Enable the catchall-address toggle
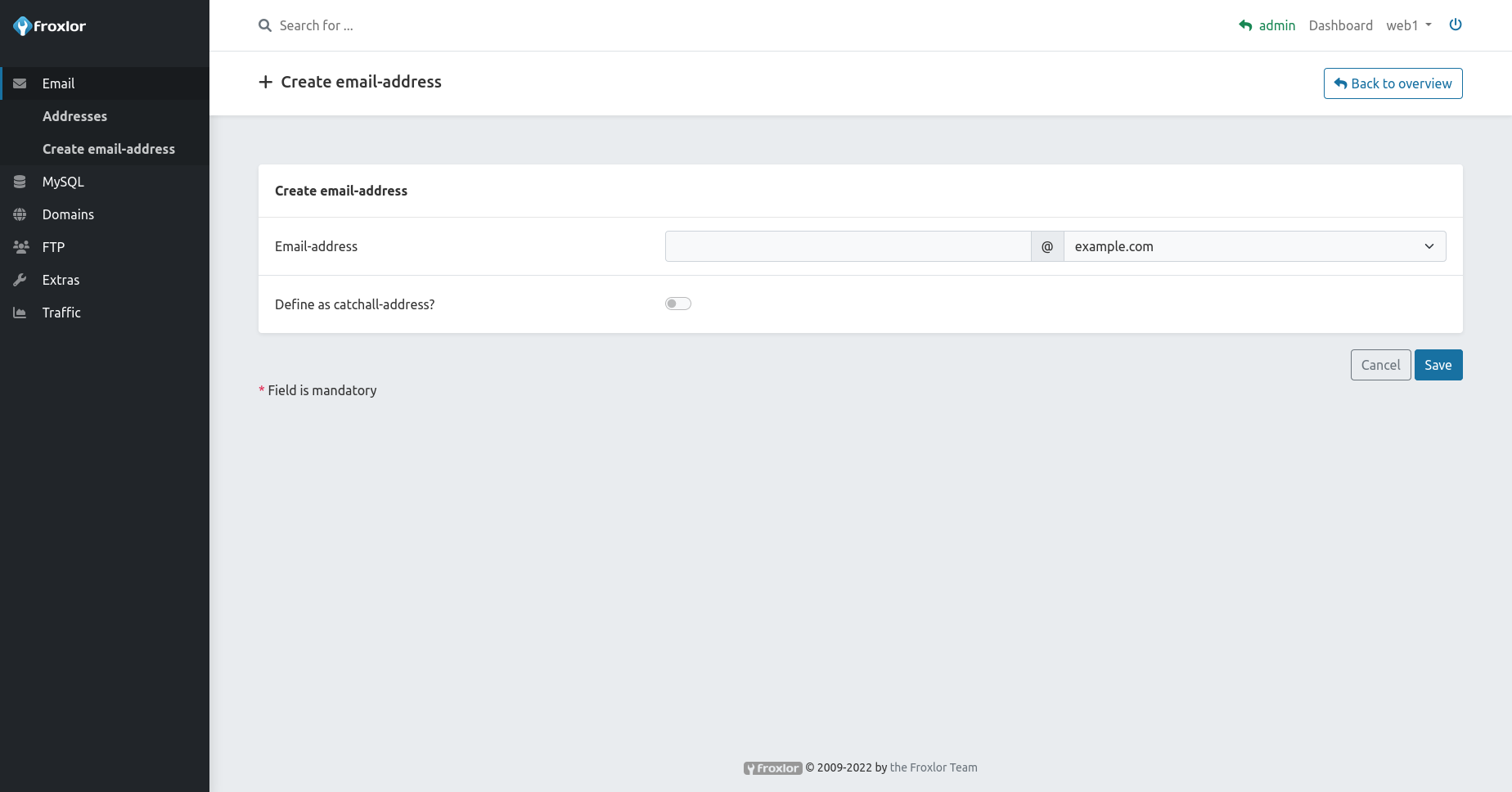This screenshot has width=1512, height=792. click(678, 304)
